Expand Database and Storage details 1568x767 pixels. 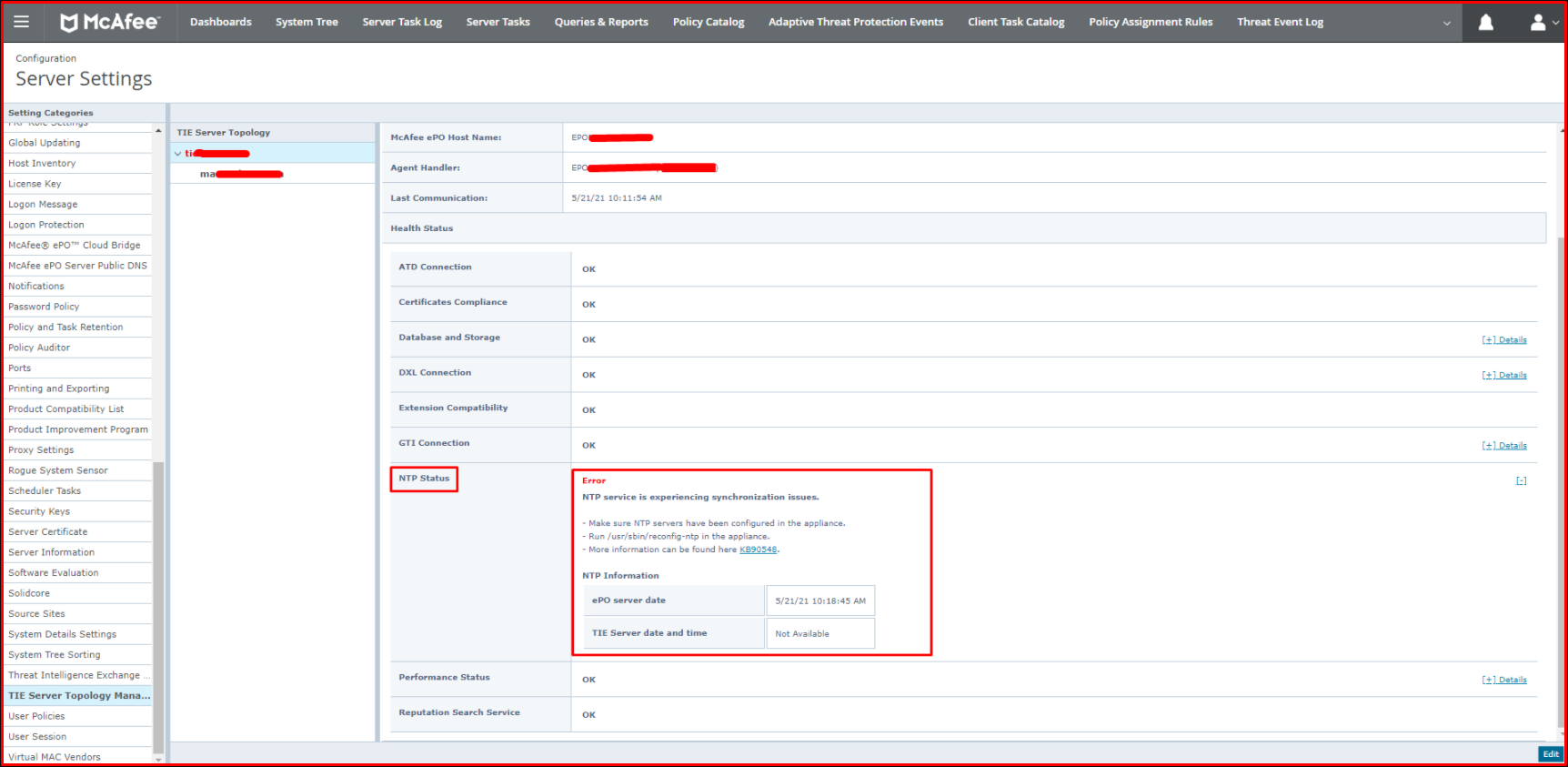coord(1504,340)
